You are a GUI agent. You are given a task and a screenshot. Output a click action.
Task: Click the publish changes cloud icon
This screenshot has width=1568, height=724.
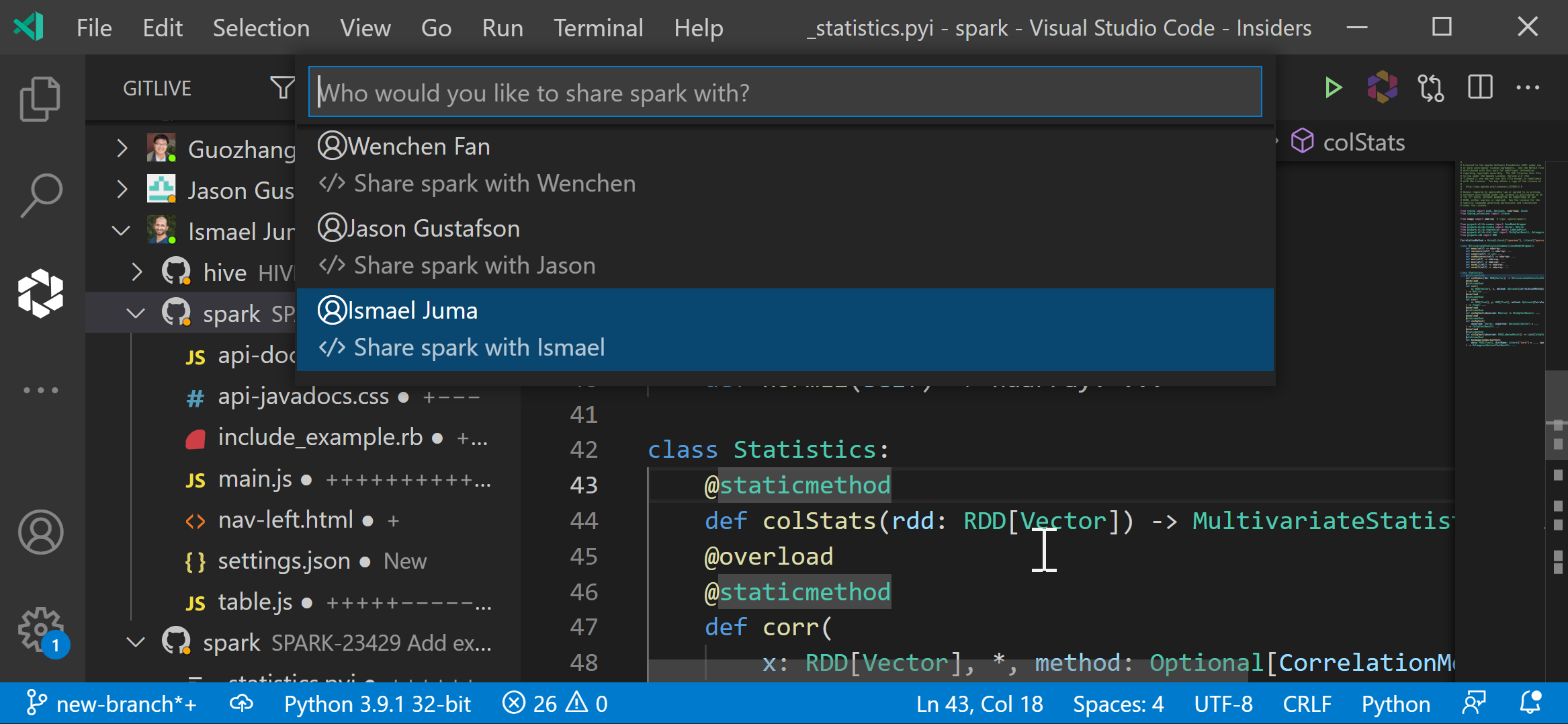241,703
